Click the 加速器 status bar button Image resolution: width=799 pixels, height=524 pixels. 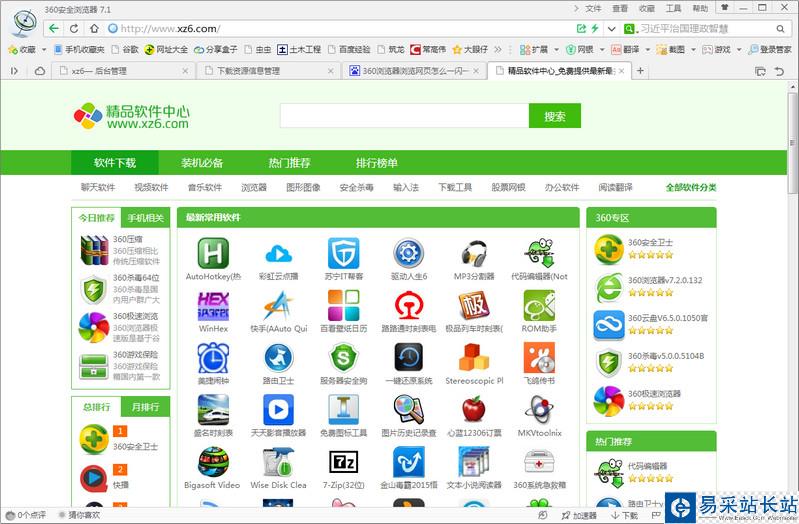(x=579, y=515)
